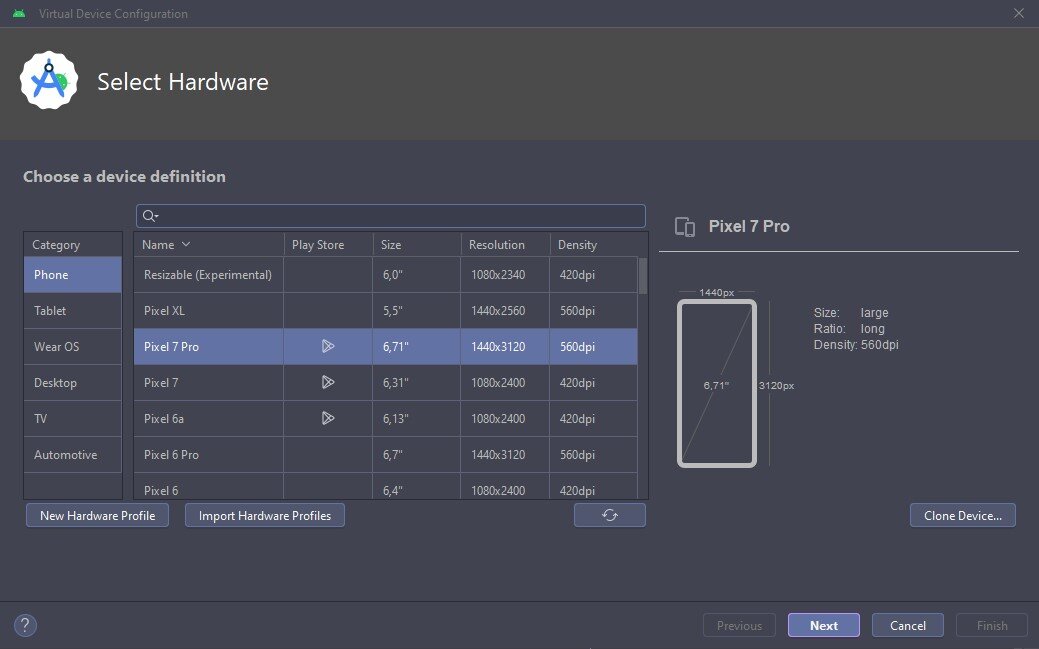The image size is (1039, 649).
Task: Click the Play Store icon in the Pixel 7 row
Action: tap(328, 382)
